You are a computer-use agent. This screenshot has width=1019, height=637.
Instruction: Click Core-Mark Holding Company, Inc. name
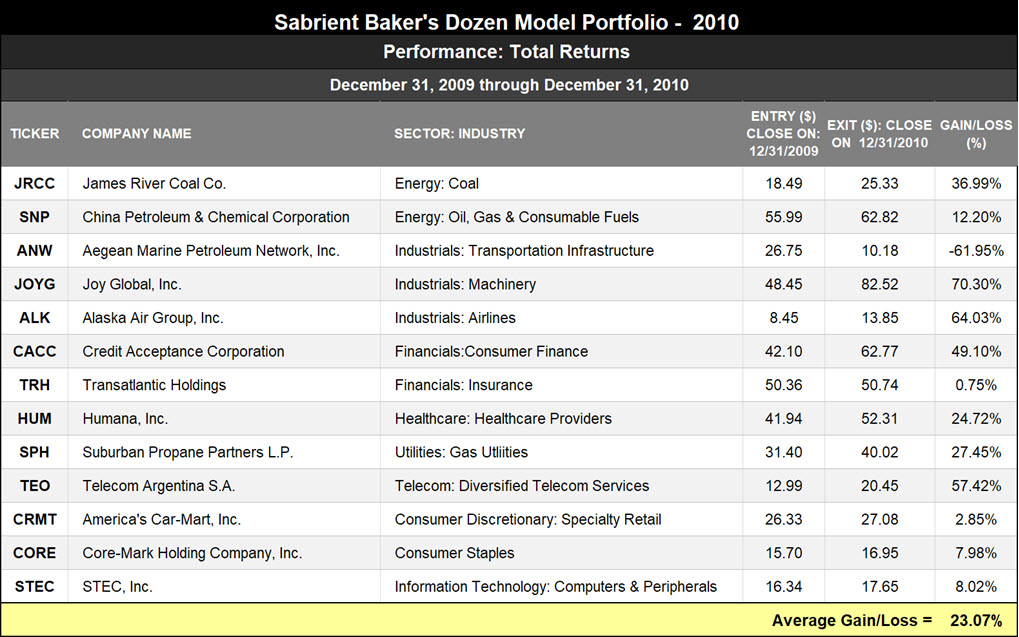coord(192,553)
